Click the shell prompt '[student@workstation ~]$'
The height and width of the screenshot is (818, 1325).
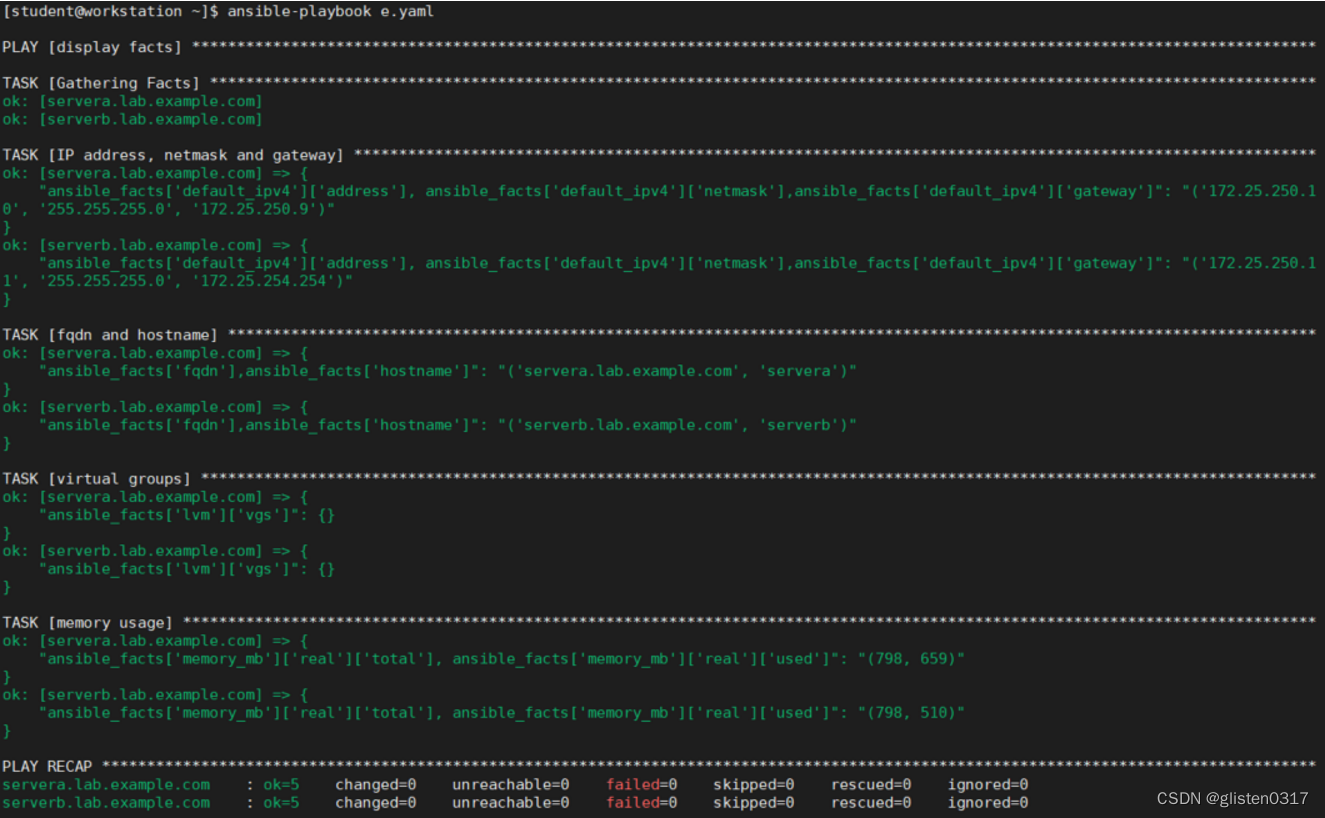[110, 12]
